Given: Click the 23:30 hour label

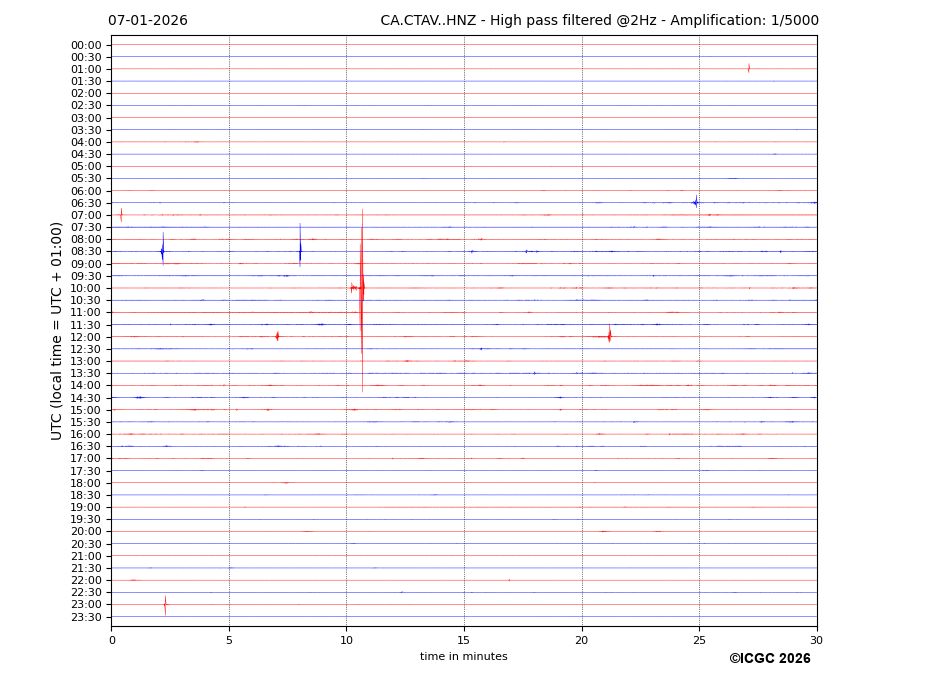Looking at the screenshot, I should point(86,617).
